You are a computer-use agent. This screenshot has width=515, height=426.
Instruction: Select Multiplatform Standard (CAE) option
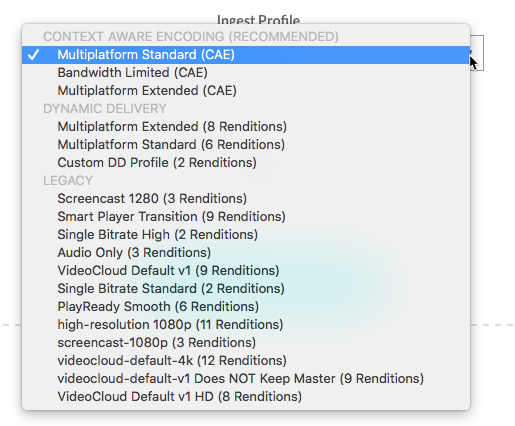tap(246, 55)
